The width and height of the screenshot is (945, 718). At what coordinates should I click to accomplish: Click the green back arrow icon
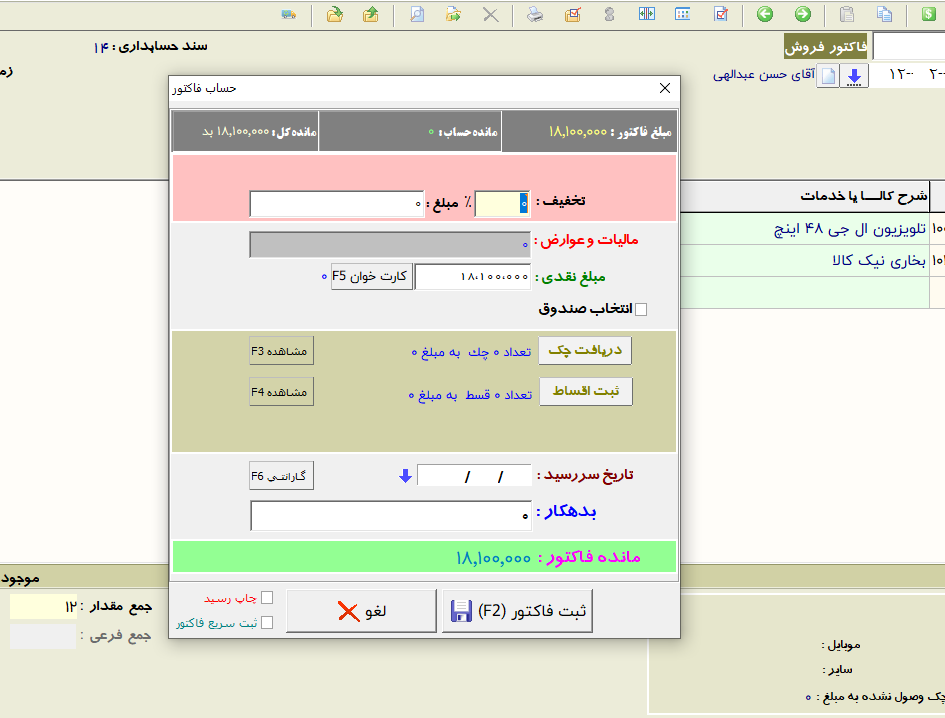coord(765,14)
